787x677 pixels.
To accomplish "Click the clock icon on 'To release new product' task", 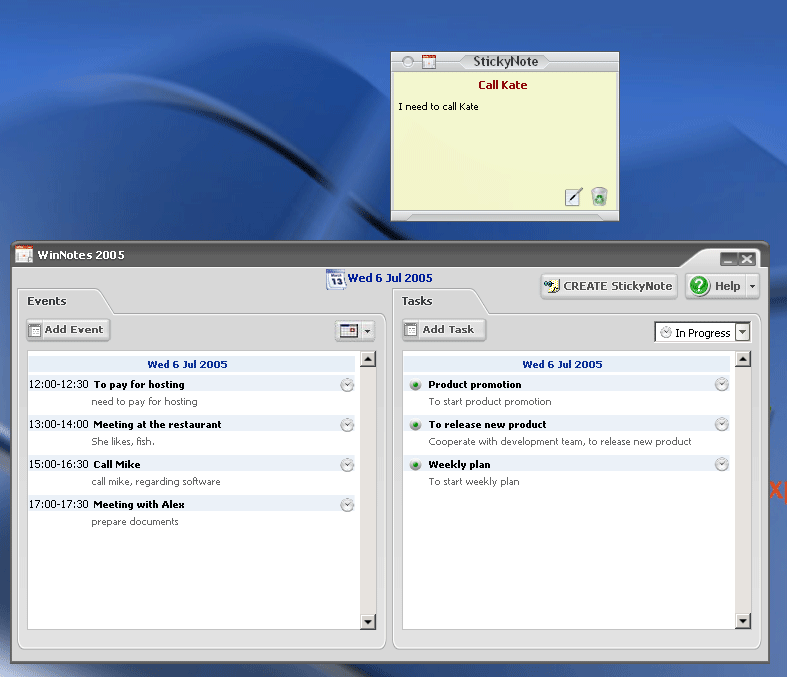I will (722, 425).
